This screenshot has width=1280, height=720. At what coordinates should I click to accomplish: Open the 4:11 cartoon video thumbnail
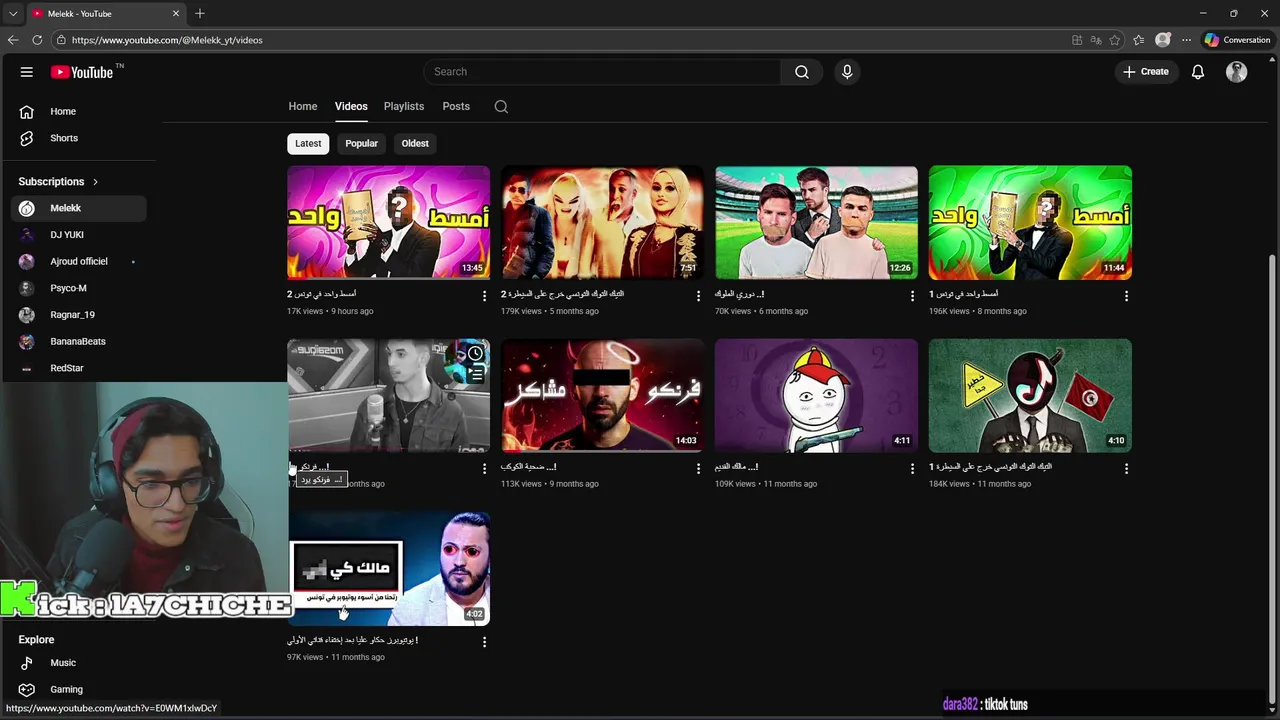816,396
